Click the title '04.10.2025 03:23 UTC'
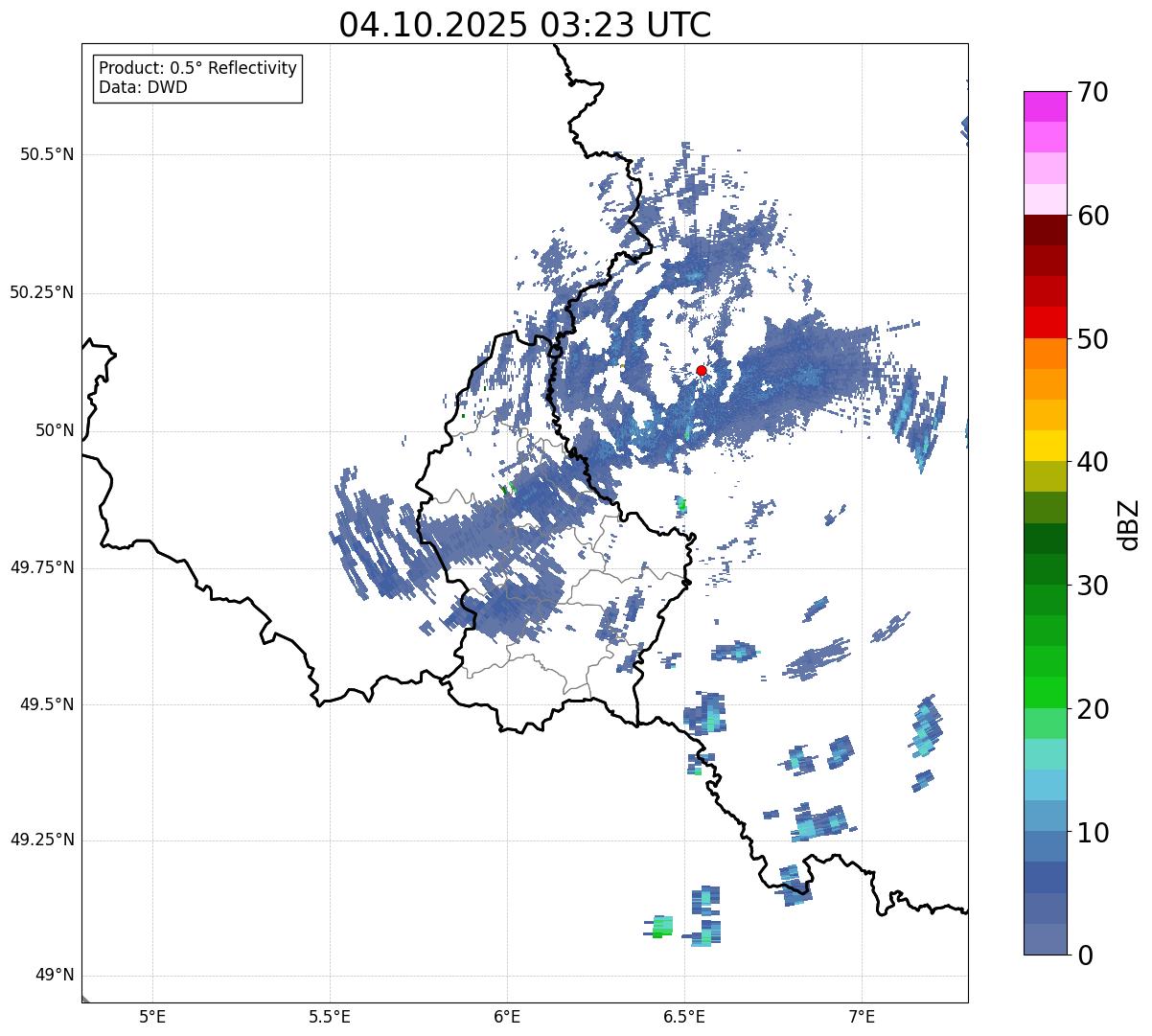The height and width of the screenshot is (1036, 1152). [x=525, y=25]
